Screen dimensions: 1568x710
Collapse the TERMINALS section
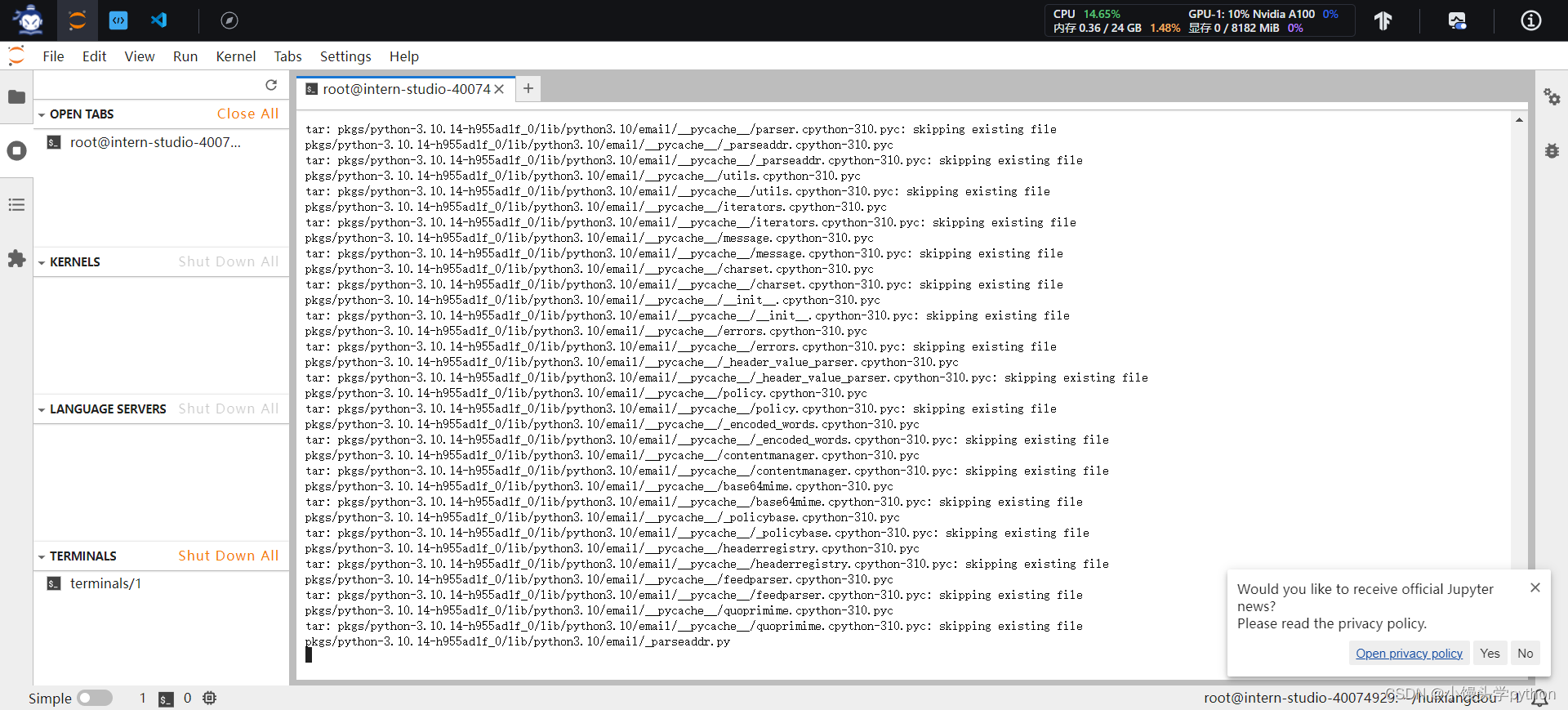click(x=42, y=556)
